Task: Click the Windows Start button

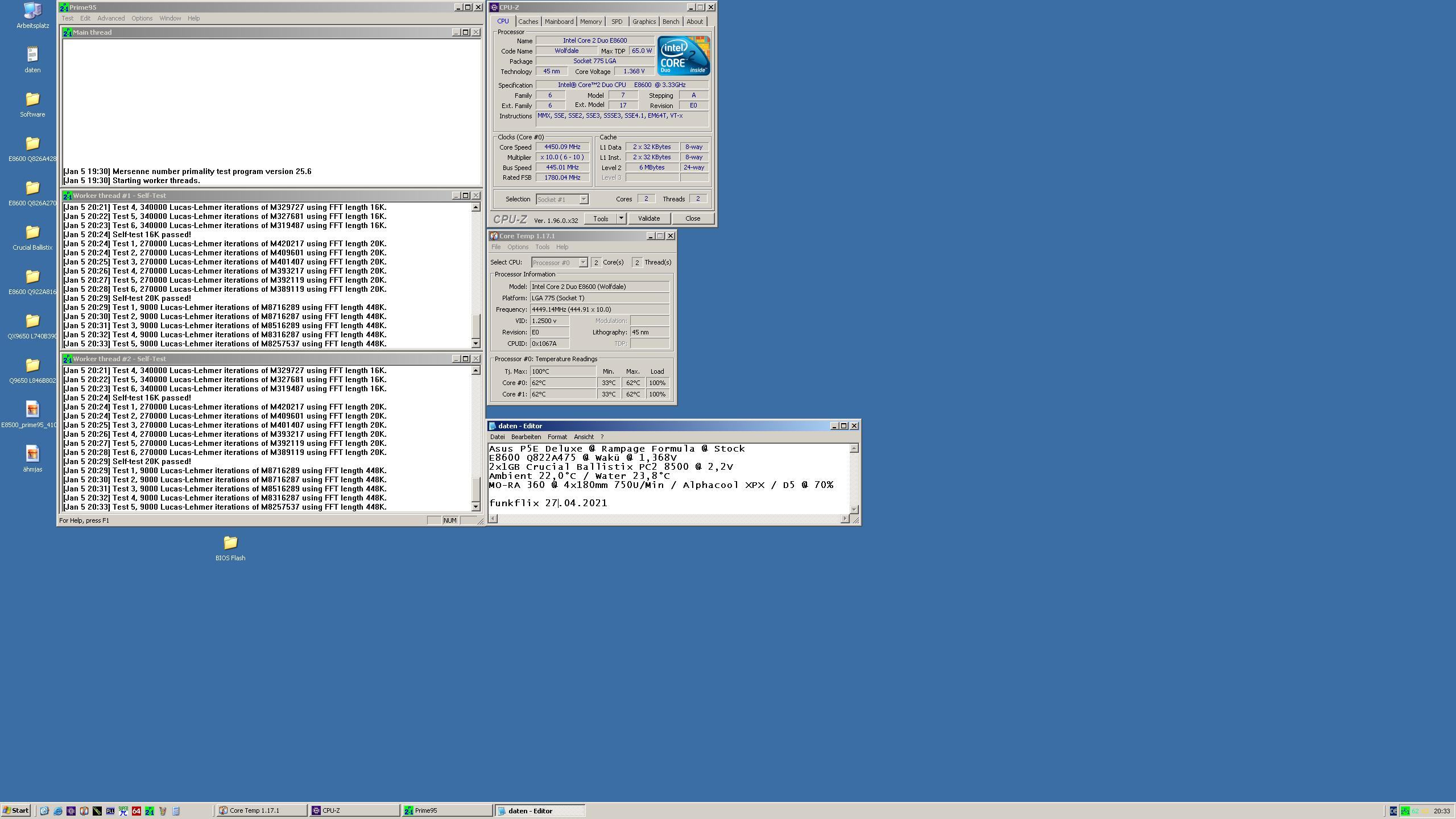Action: click(16, 811)
